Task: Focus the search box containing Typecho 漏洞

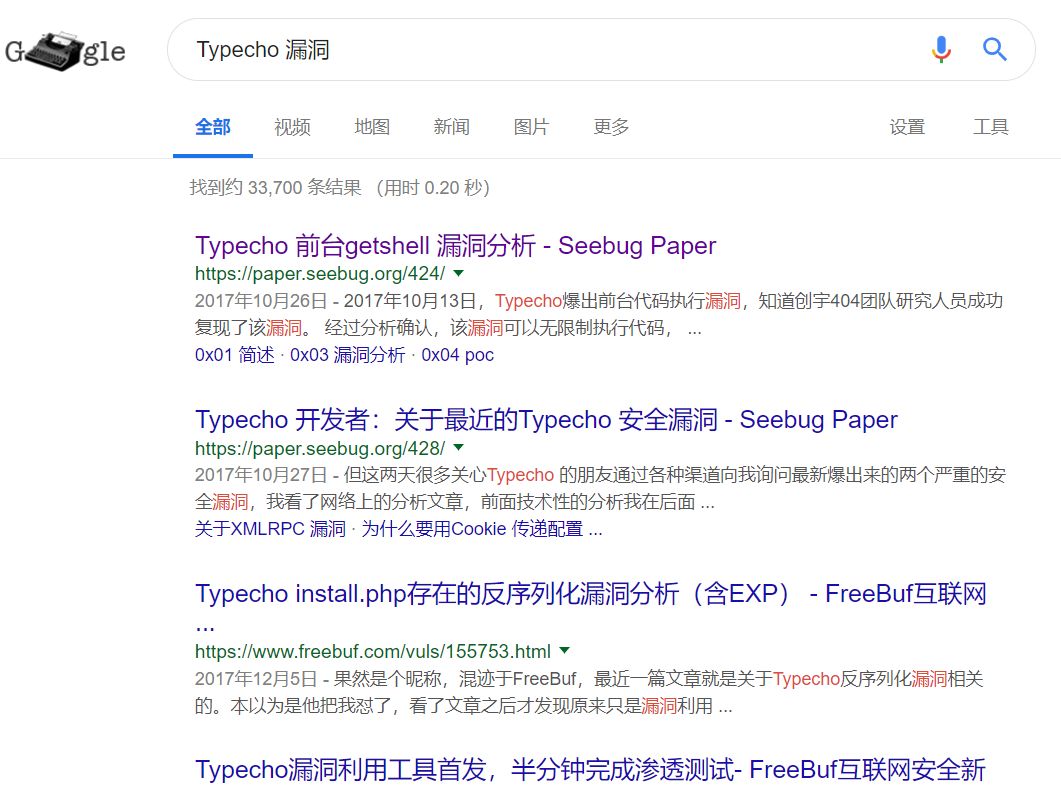Action: pyautogui.click(x=601, y=49)
